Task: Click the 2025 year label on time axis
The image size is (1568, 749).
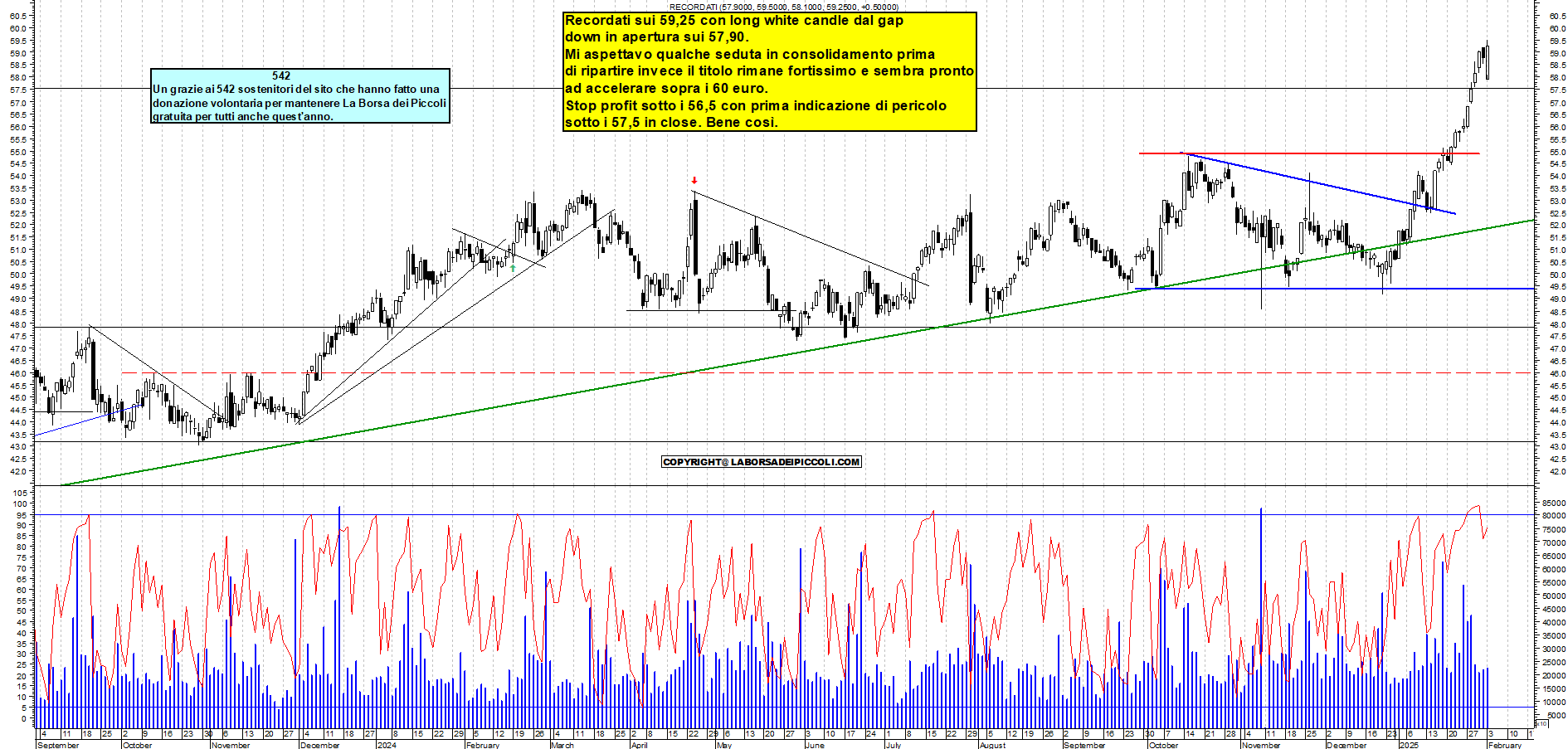Action: point(1409,745)
